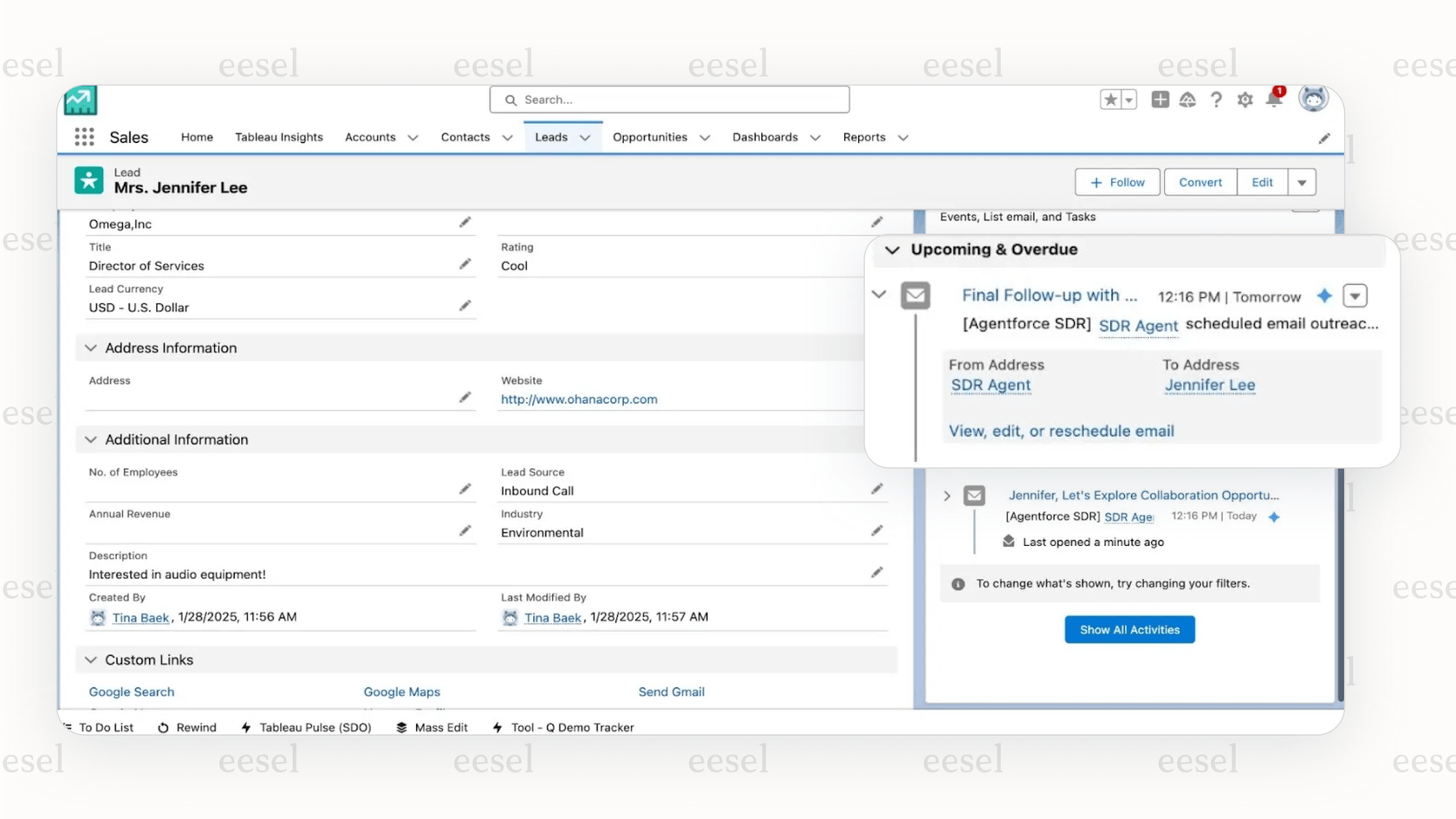The image size is (1456, 819).
Task: Open the link http://www.ohanacorp.com
Action: pyautogui.click(x=578, y=400)
